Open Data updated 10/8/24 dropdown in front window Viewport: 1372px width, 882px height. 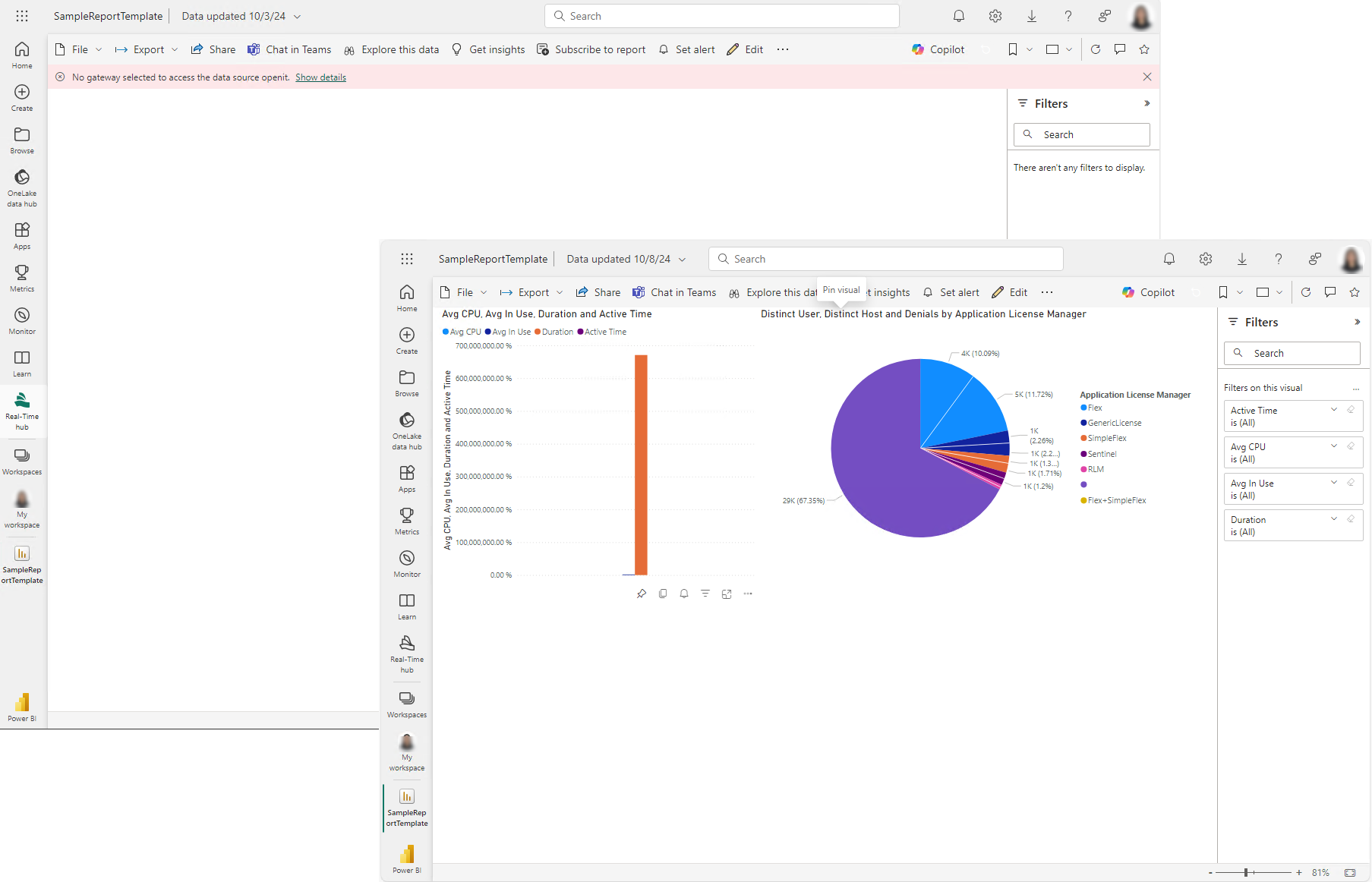pos(626,259)
